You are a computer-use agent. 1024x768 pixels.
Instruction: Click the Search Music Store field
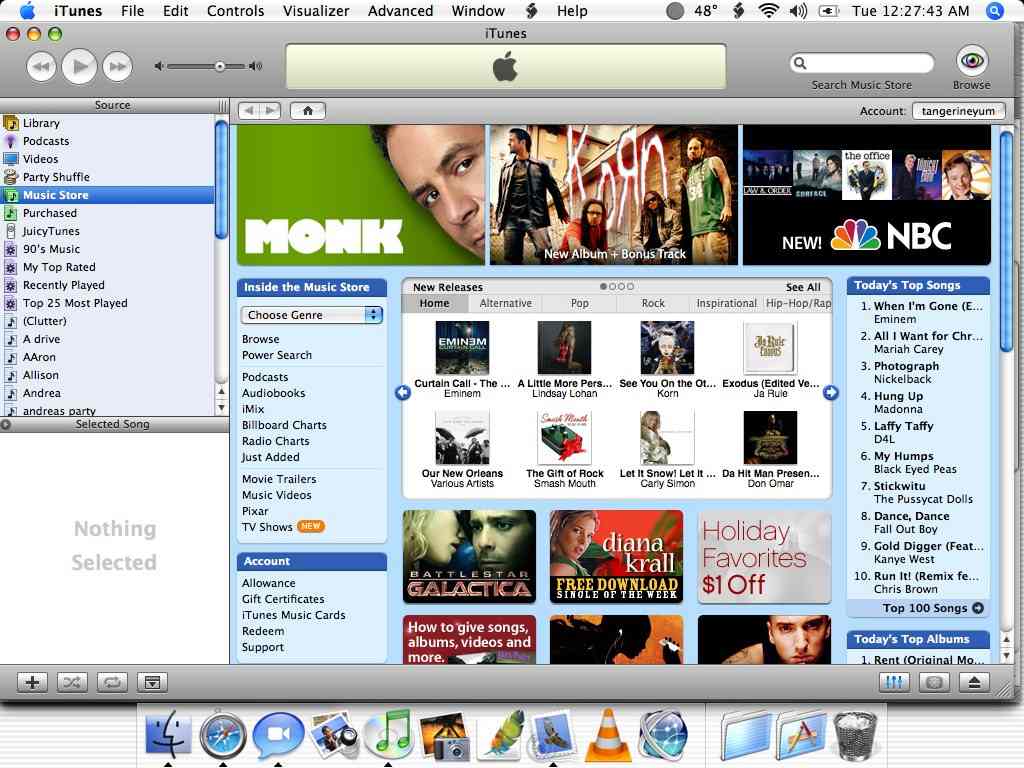coord(861,63)
